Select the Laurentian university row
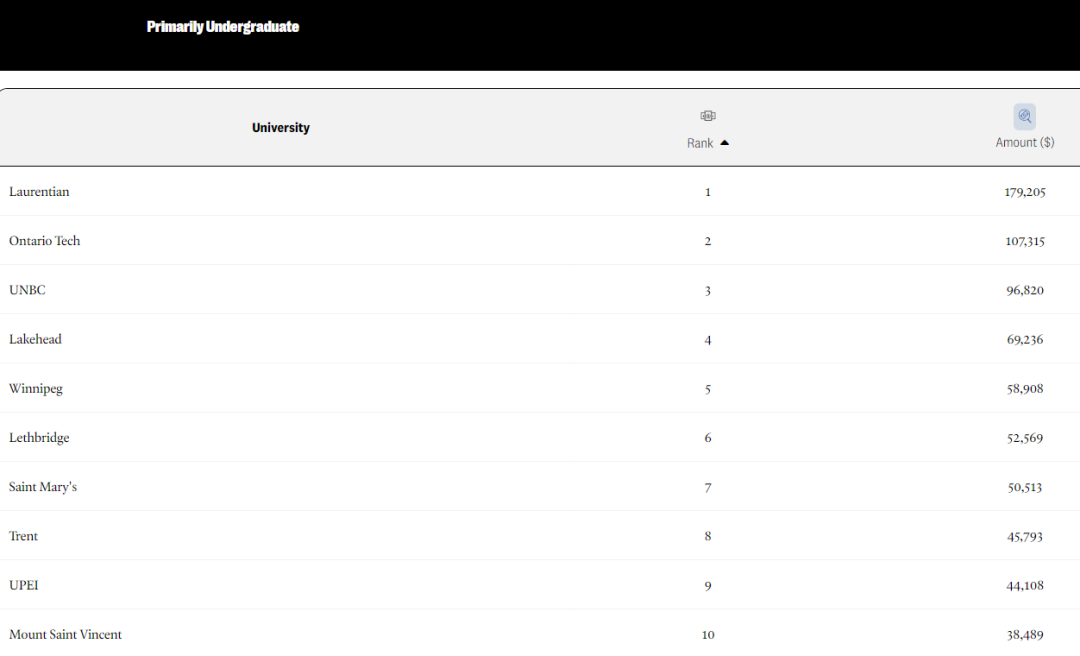This screenshot has width=1080, height=656. (x=540, y=192)
